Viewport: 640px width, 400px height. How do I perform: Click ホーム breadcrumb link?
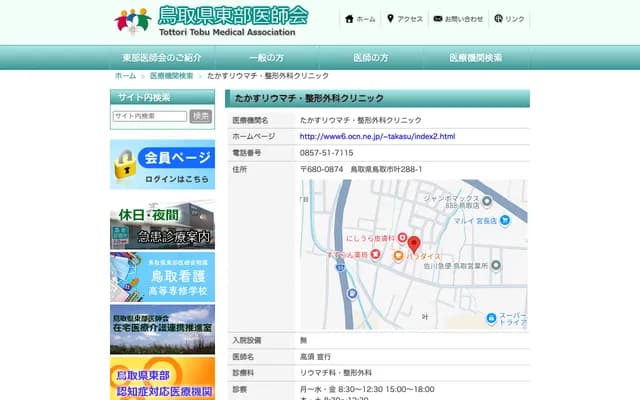pos(125,76)
